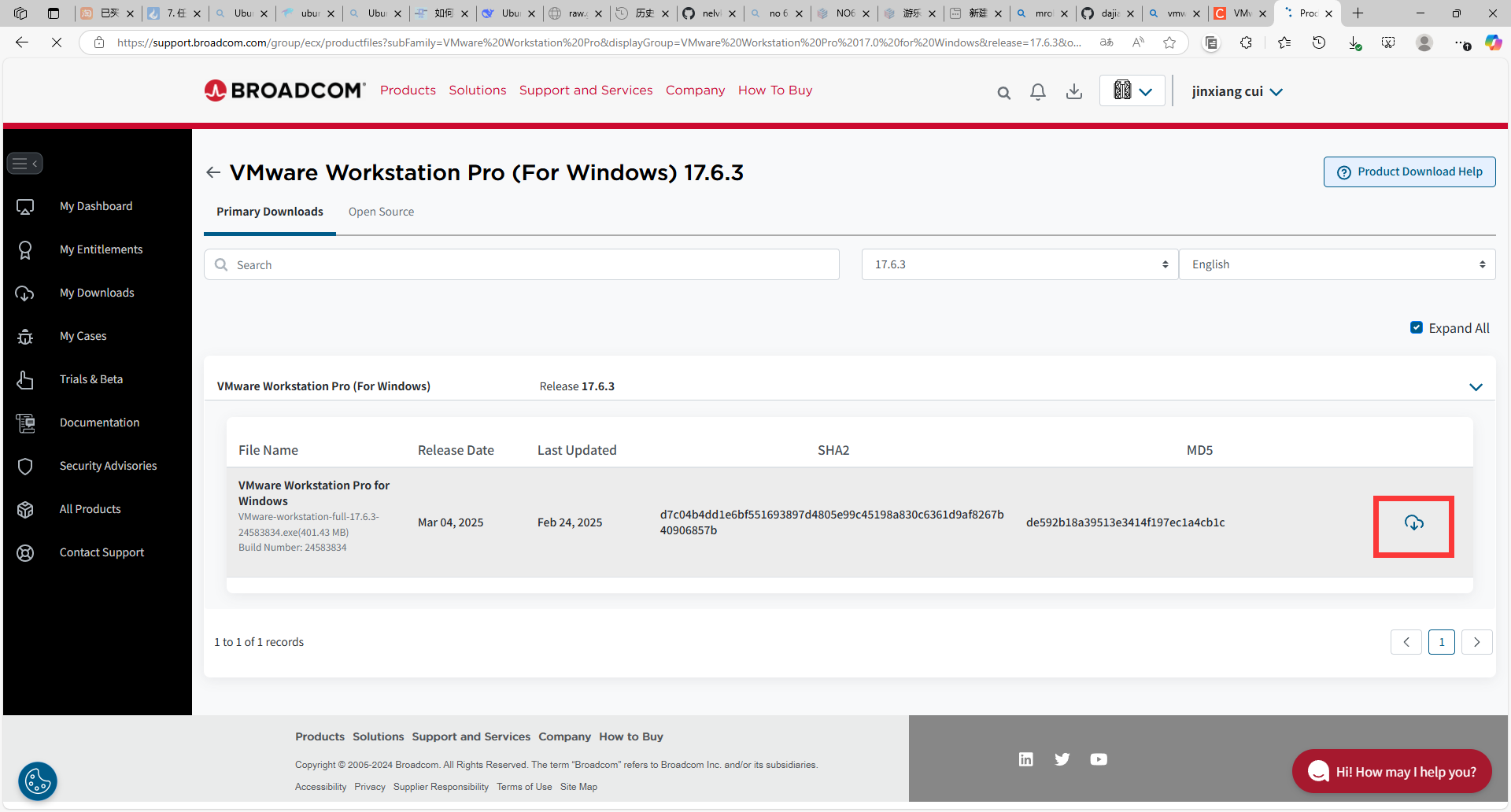The image size is (1511, 812).
Task: Click the MD5 hash value text
Action: click(x=1125, y=522)
